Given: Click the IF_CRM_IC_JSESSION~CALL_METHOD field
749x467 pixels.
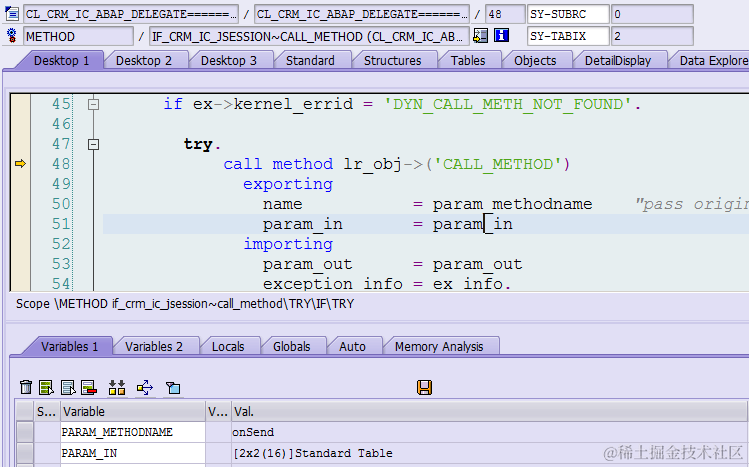Looking at the screenshot, I should (x=309, y=36).
